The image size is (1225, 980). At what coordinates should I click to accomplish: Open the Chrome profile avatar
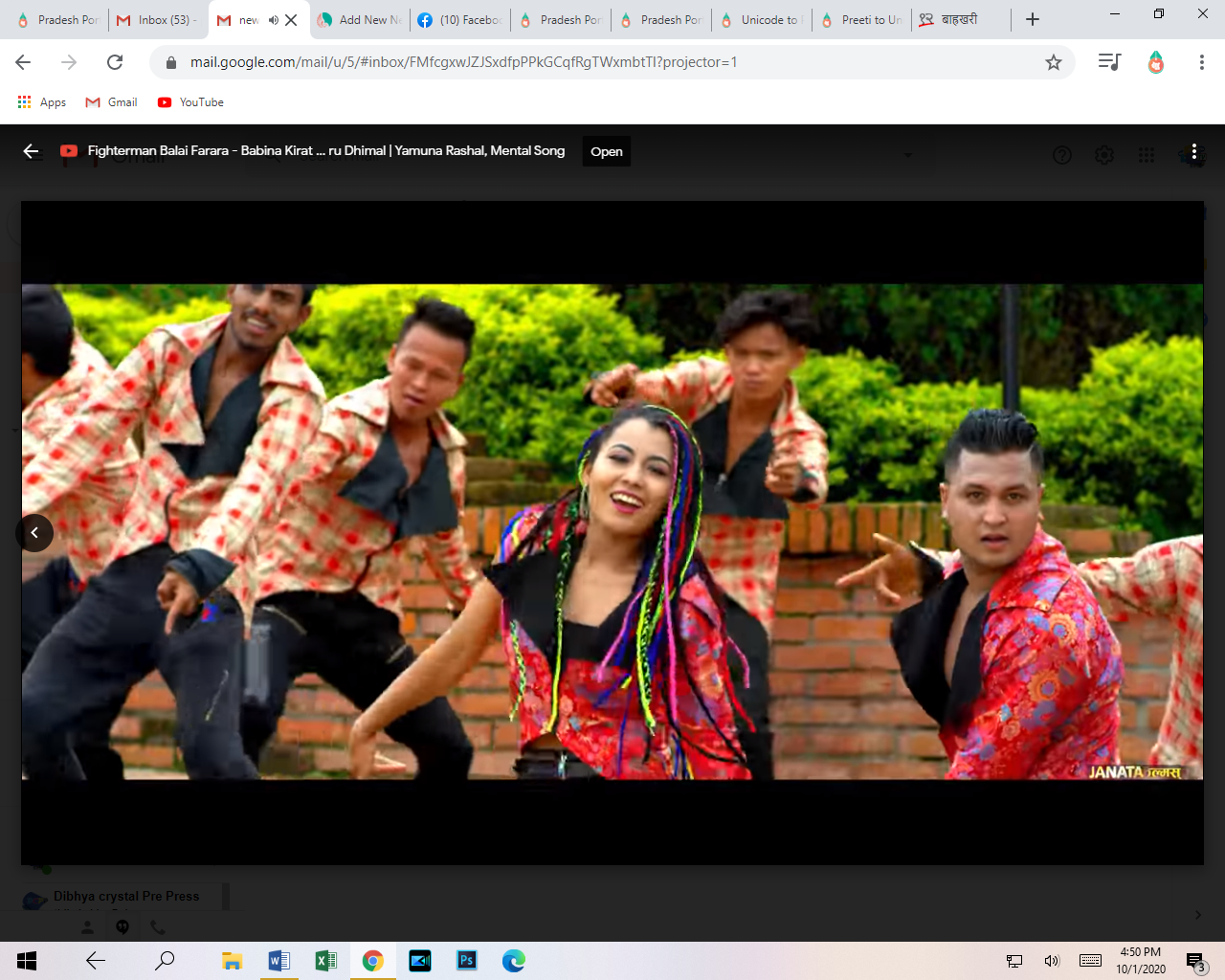[1156, 62]
